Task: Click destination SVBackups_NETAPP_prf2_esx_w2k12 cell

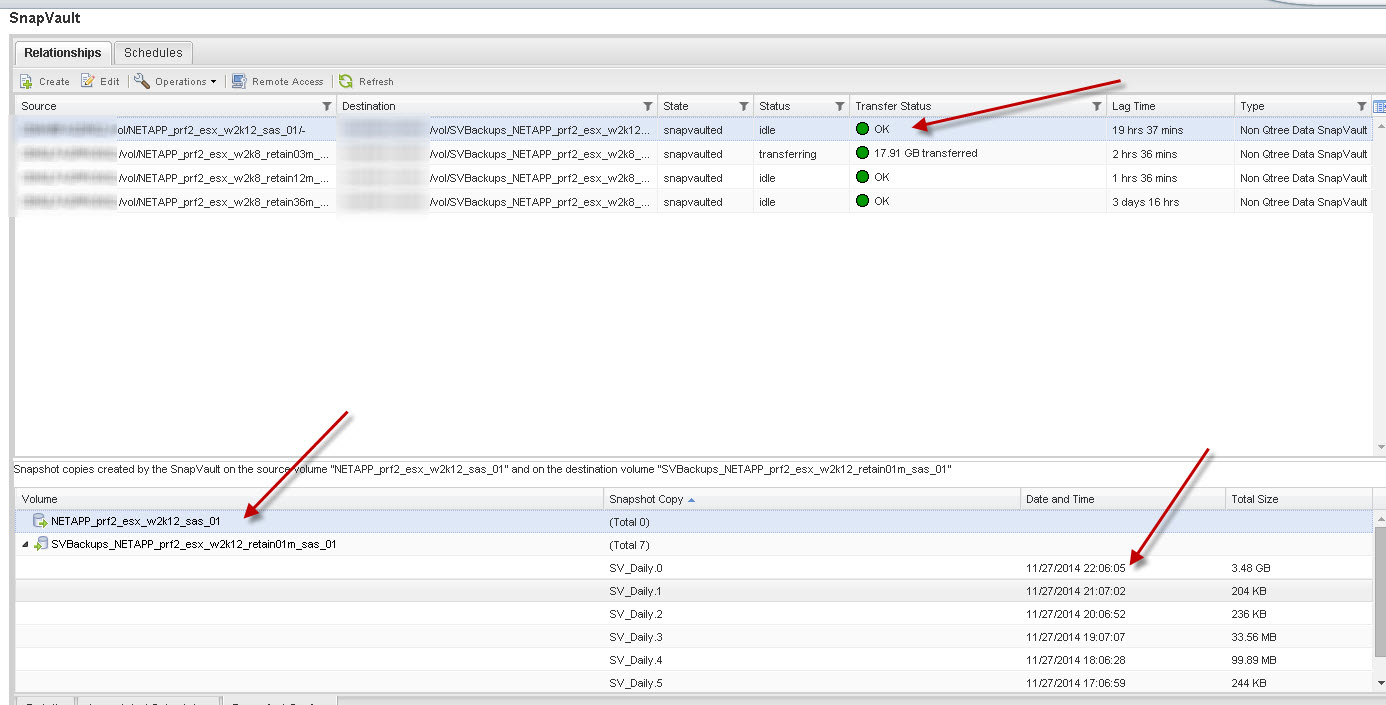Action: click(x=497, y=130)
